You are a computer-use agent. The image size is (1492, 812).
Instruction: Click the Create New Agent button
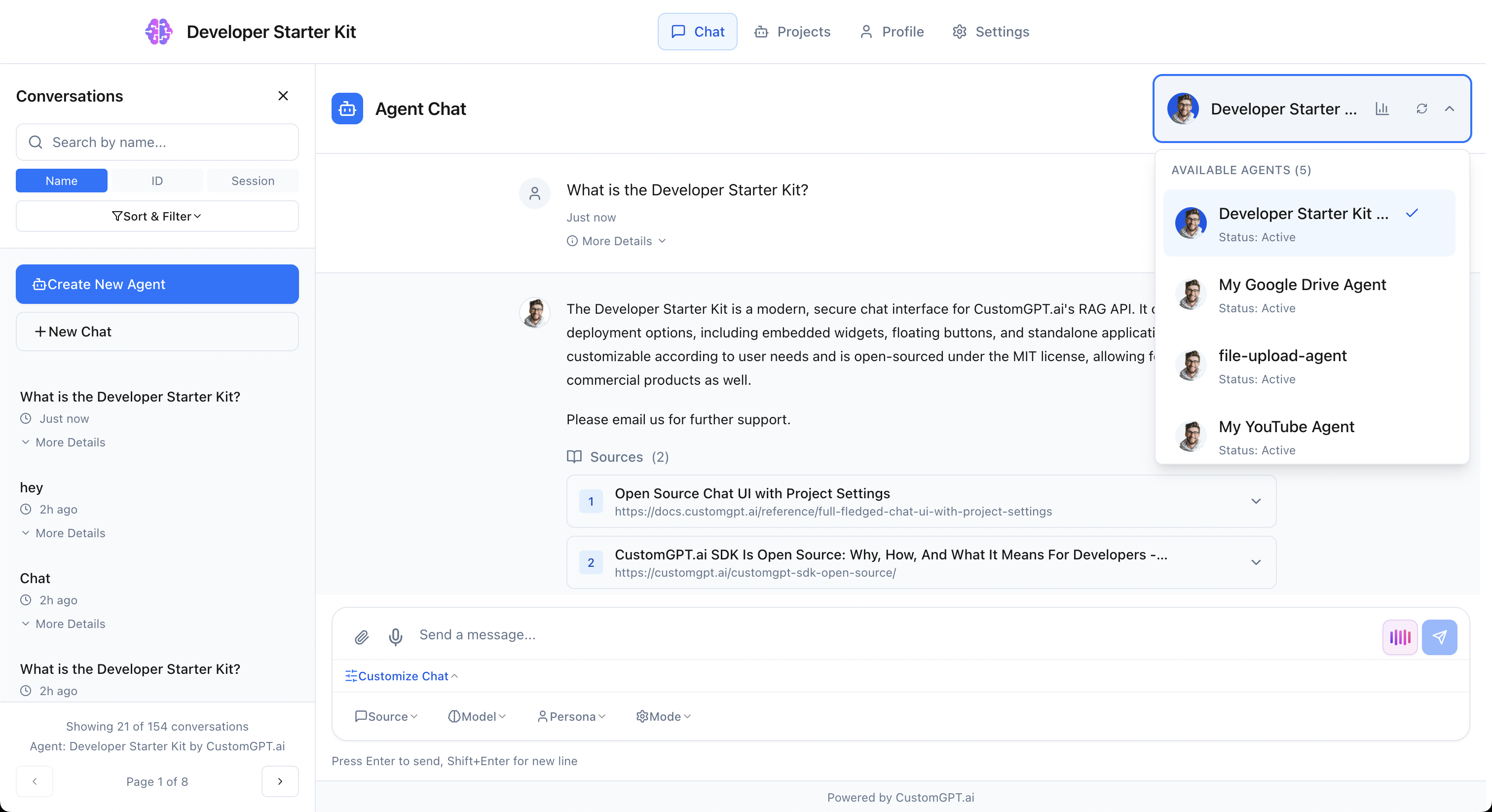(157, 284)
